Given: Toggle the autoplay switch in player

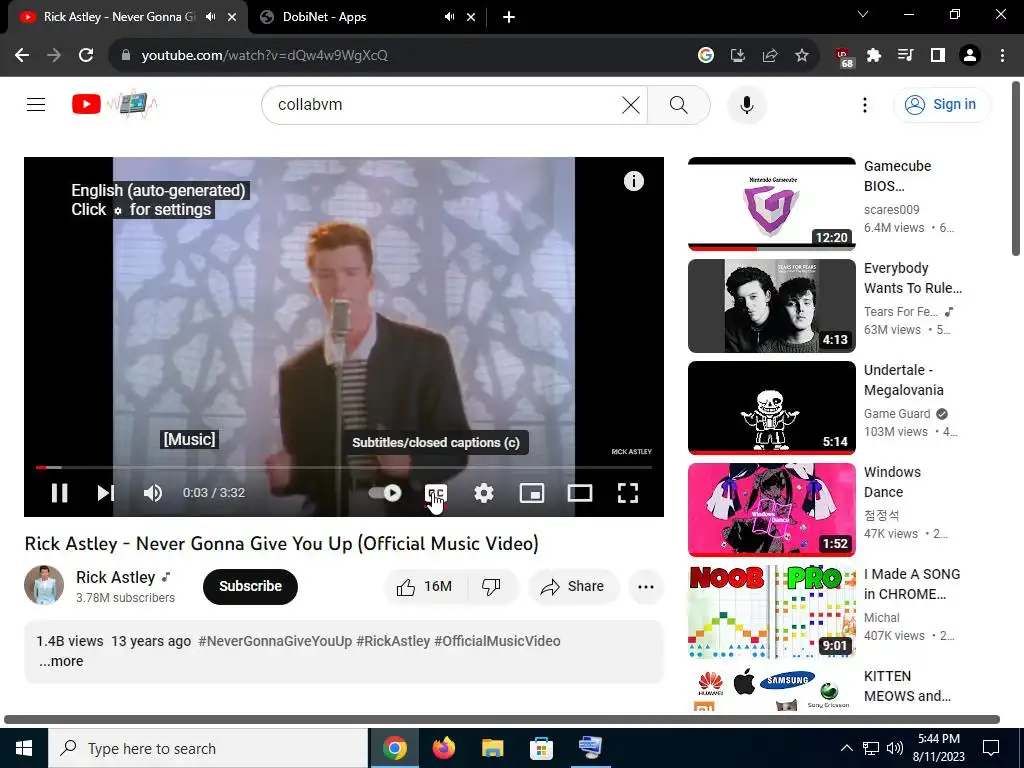Looking at the screenshot, I should (x=385, y=493).
